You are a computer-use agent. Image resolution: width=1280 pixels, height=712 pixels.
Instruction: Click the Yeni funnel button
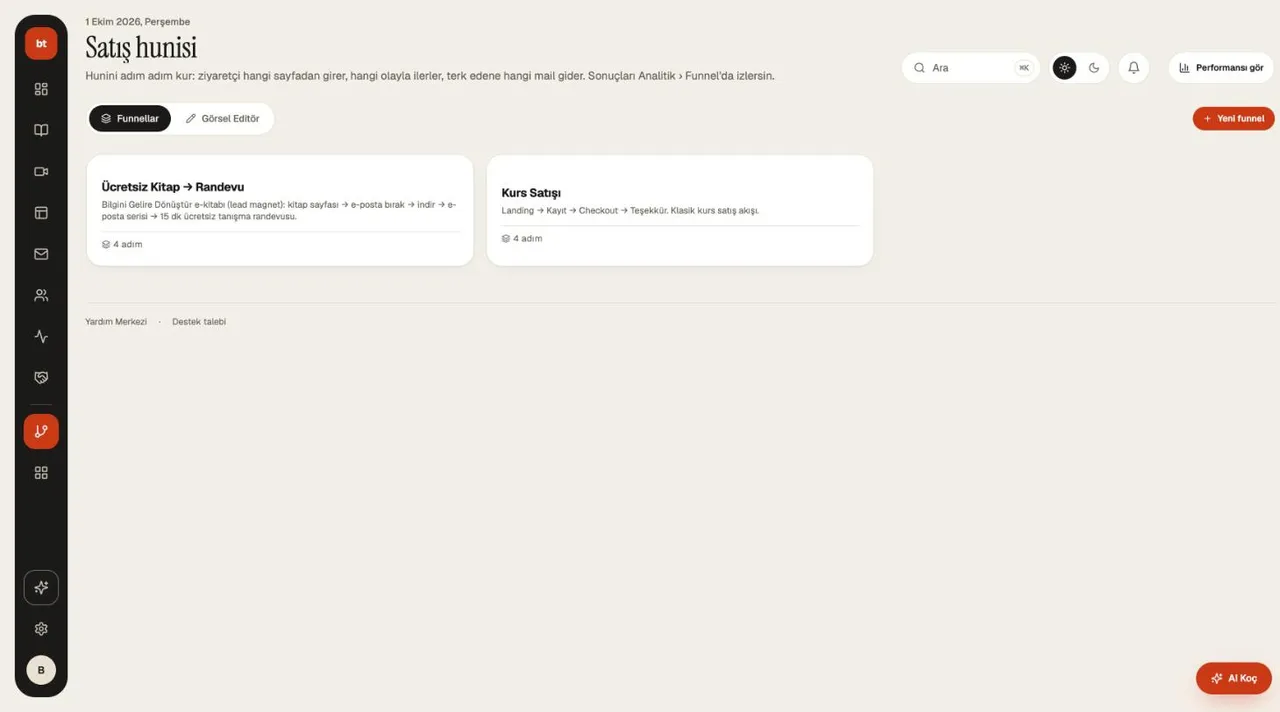1233,118
